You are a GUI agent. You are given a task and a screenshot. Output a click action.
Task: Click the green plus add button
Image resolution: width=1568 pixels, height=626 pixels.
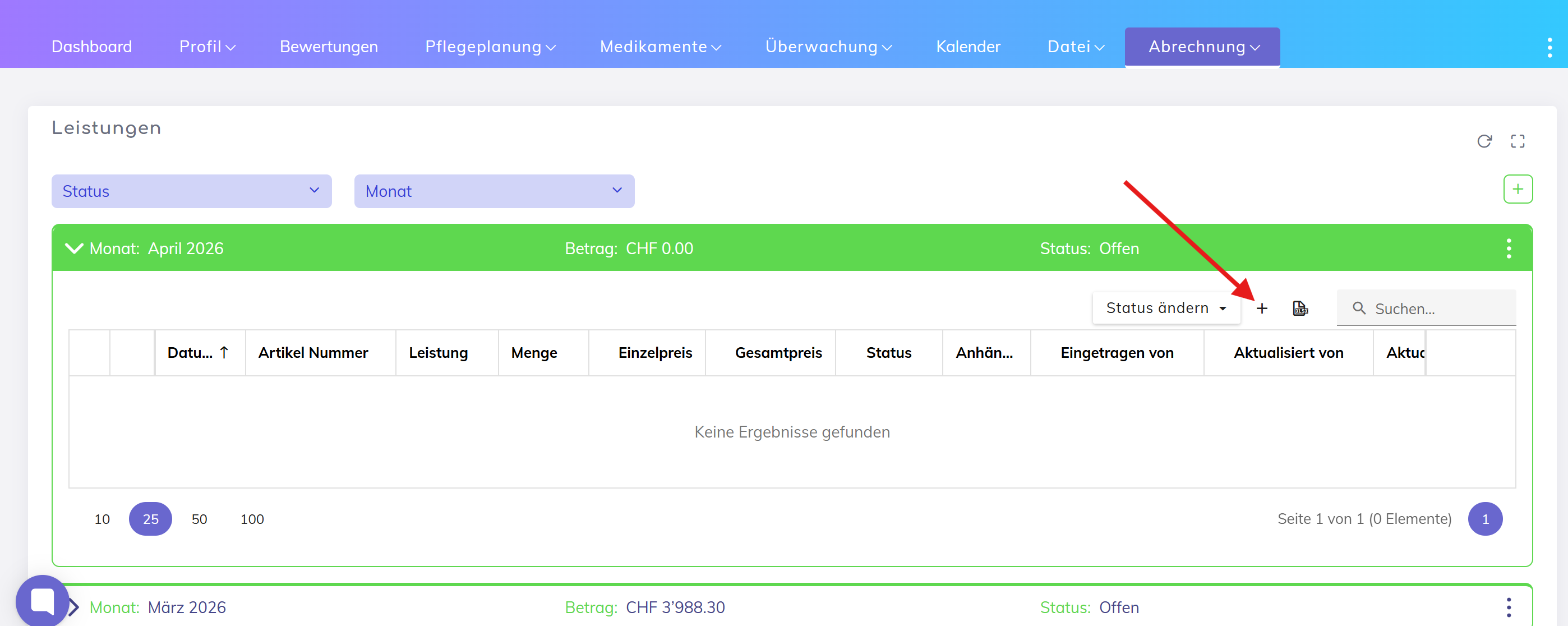1518,190
